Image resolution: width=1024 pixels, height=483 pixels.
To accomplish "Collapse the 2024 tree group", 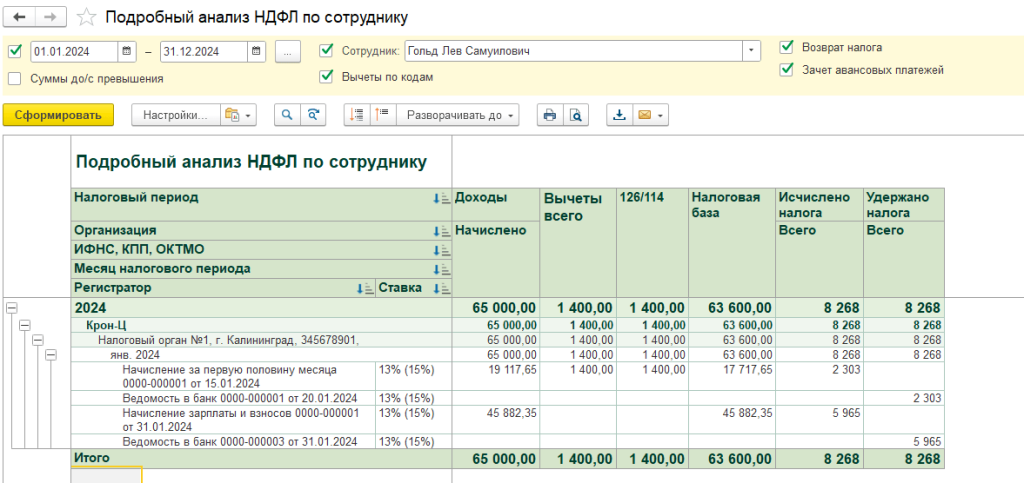I will [12, 308].
